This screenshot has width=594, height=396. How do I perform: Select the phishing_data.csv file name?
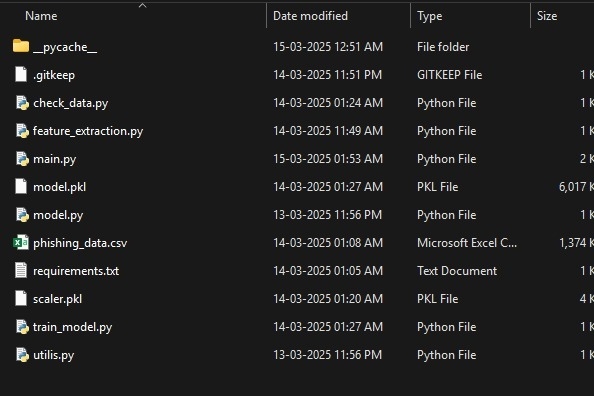tap(80, 243)
